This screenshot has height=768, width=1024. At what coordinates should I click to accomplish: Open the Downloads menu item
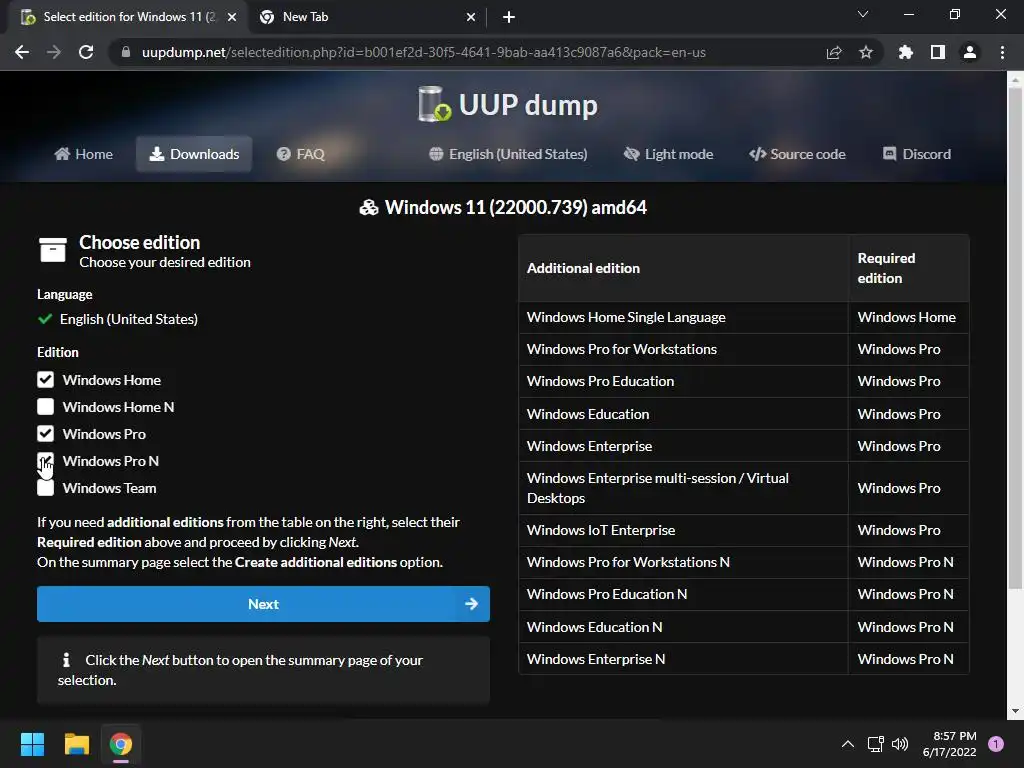[x=194, y=154]
